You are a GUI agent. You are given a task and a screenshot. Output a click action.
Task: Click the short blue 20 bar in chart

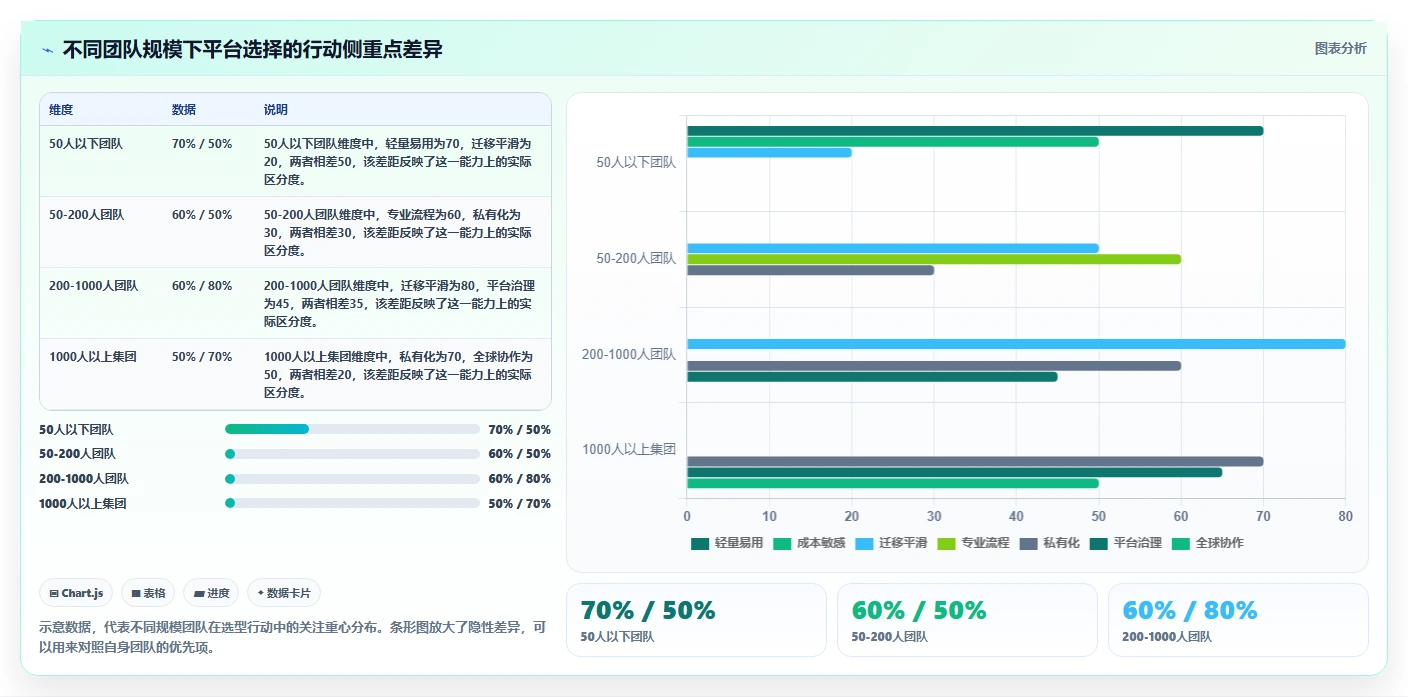pyautogui.click(x=769, y=153)
